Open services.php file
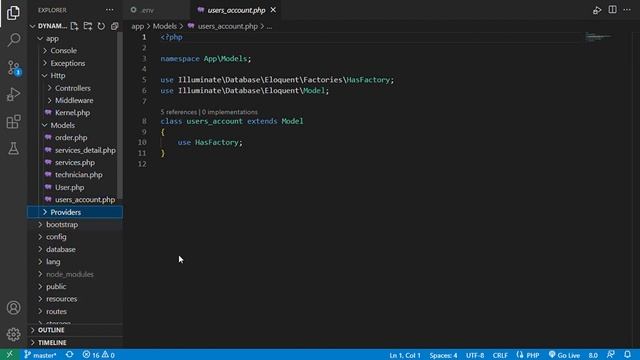640x360 pixels. click(75, 162)
